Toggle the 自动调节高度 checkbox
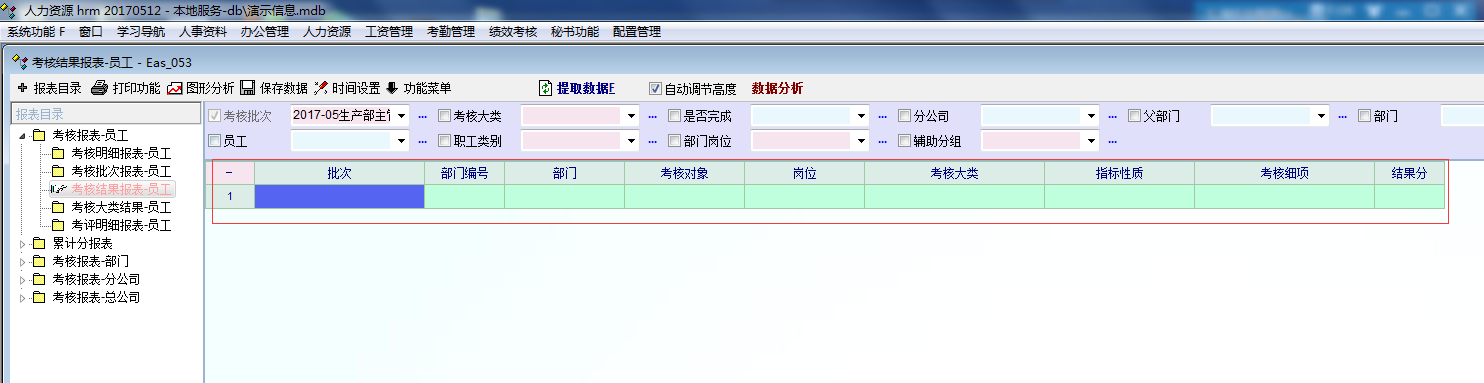1484x383 pixels. point(656,88)
